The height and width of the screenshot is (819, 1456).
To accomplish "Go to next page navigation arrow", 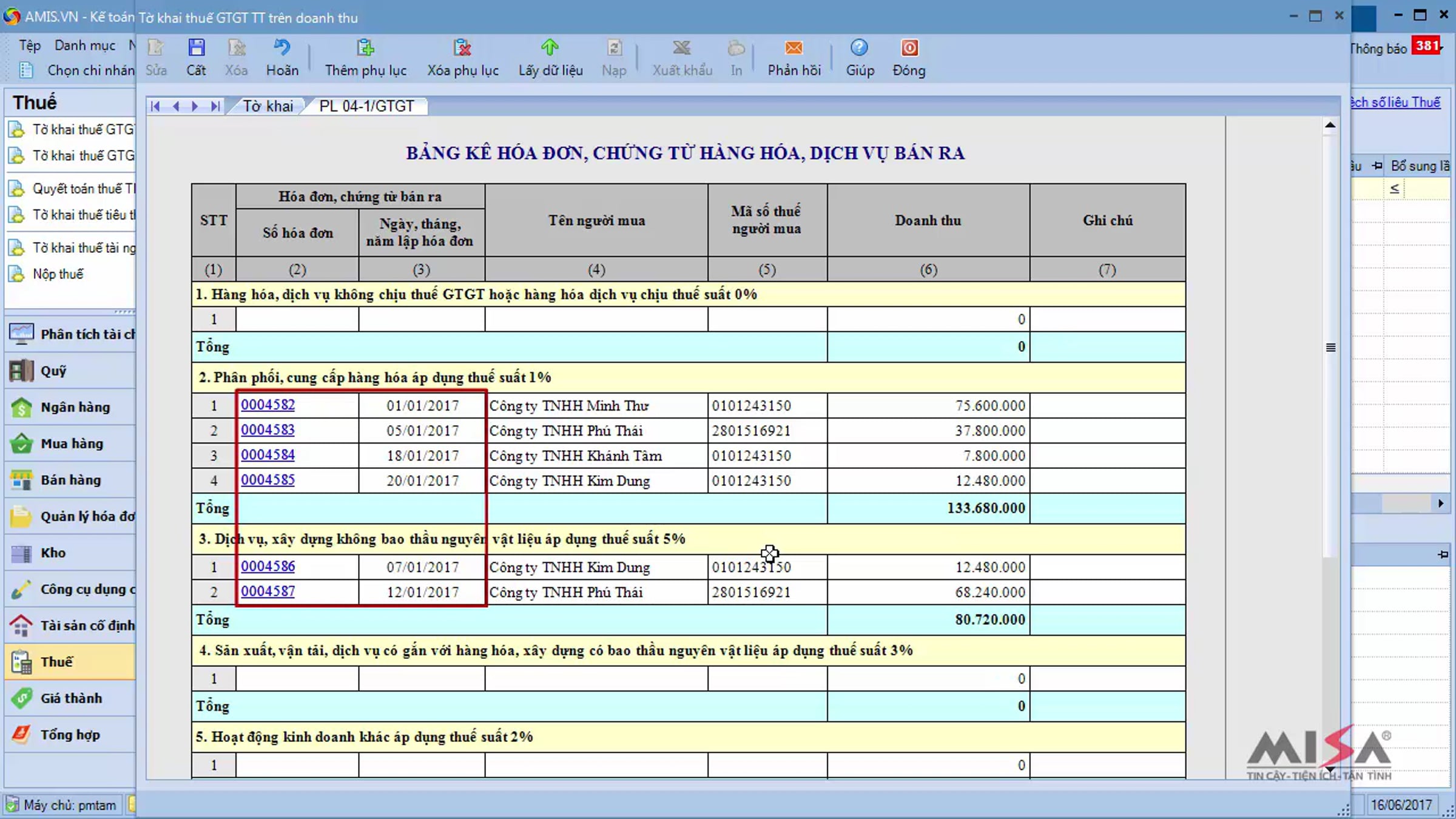I will pyautogui.click(x=195, y=106).
